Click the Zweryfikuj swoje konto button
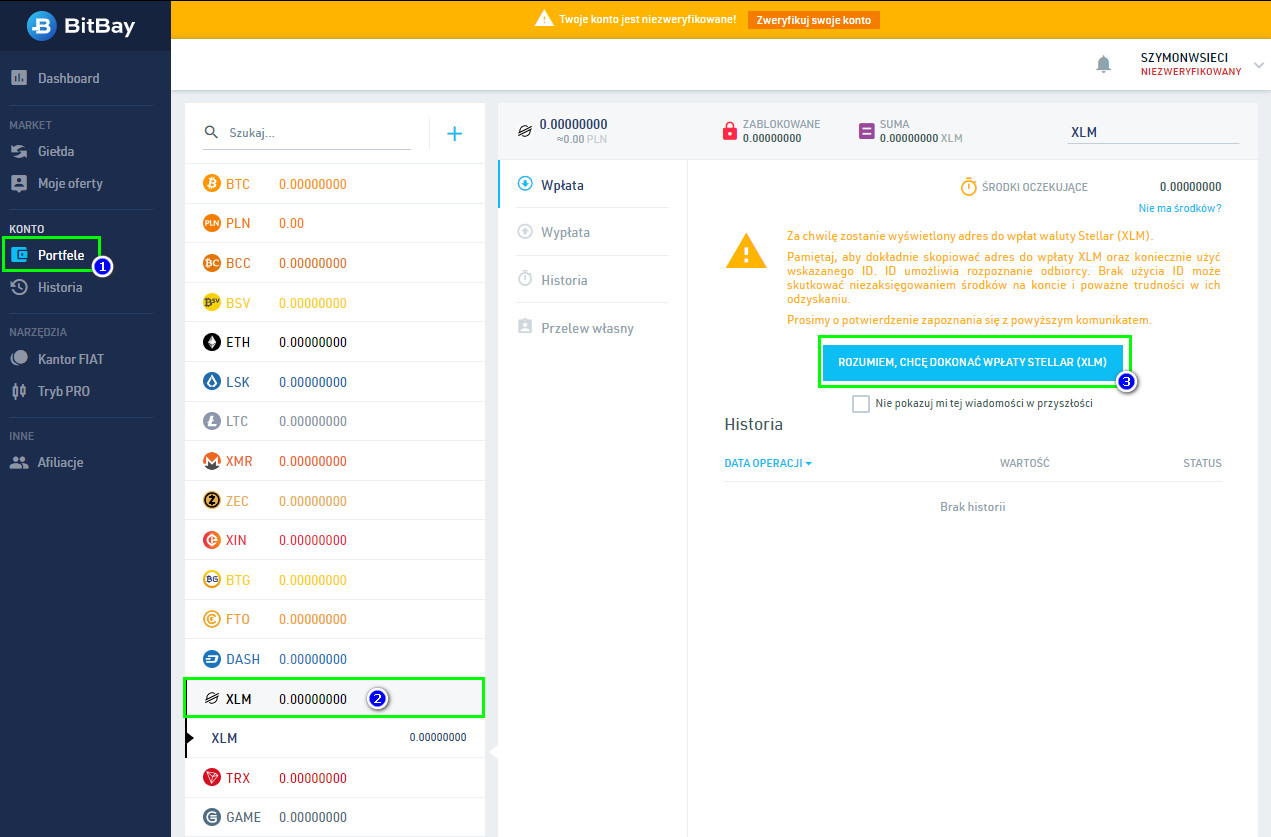1271x837 pixels. pyautogui.click(x=814, y=20)
